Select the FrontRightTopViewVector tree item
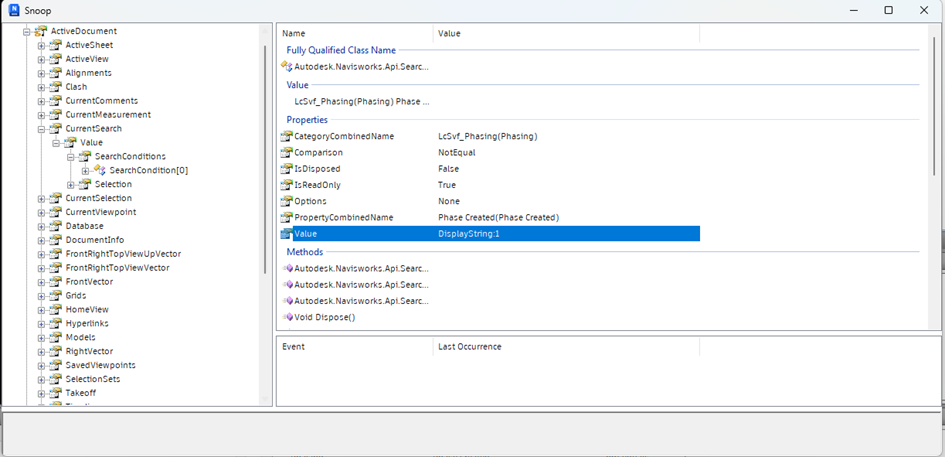Screen dimensions: 945x457 (118, 268)
